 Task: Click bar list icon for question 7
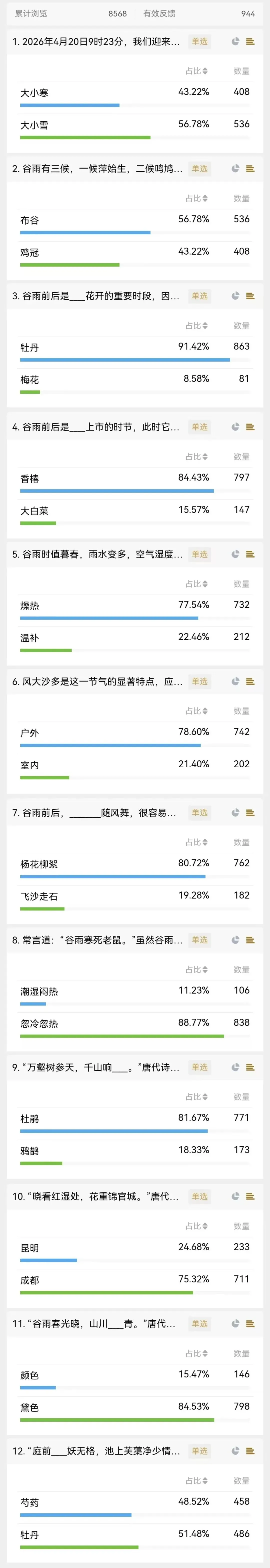[x=250, y=813]
